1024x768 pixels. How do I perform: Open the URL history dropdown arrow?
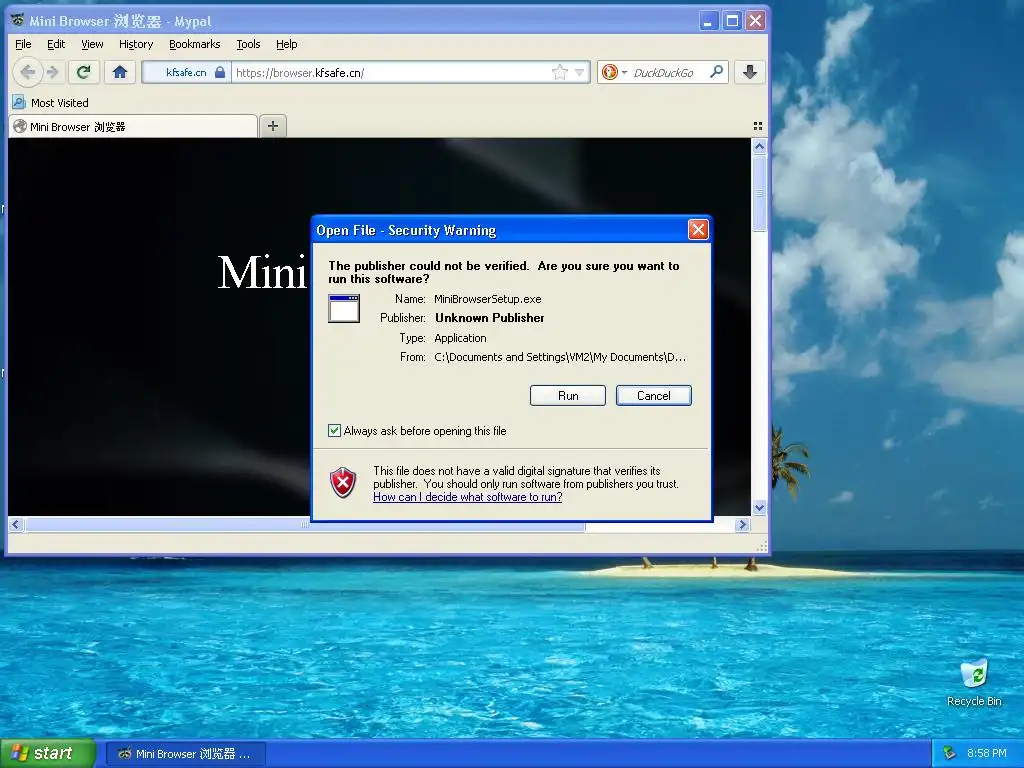[x=579, y=72]
